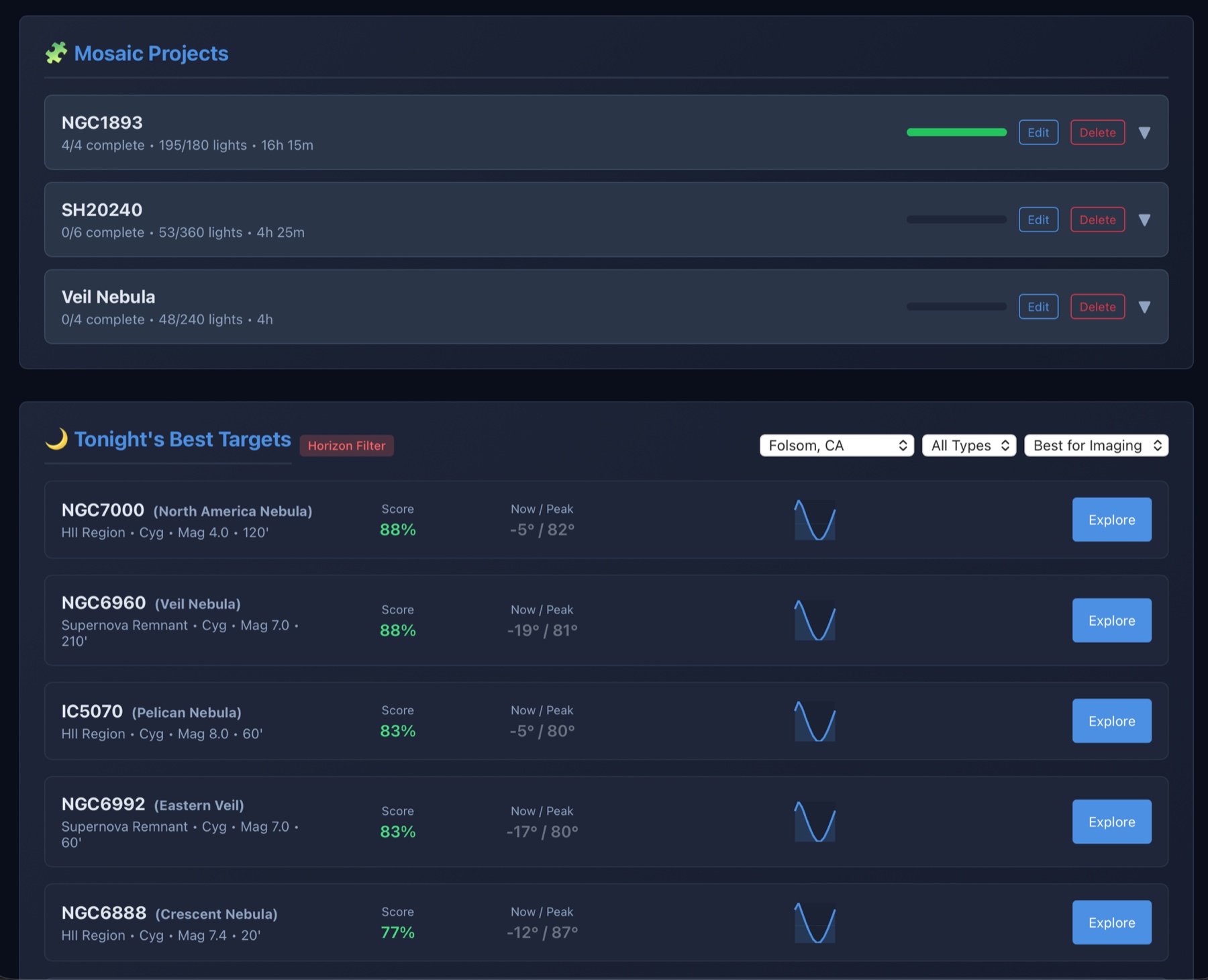The image size is (1208, 980).
Task: Expand the SH20240 mosaic project details
Action: point(1145,220)
